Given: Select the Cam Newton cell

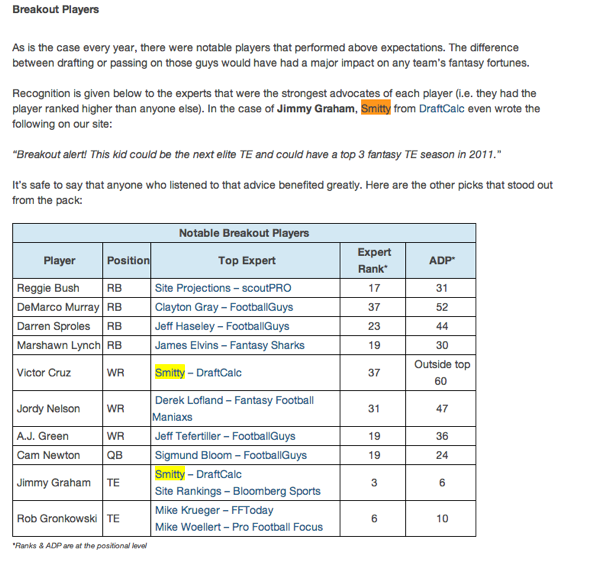Looking at the screenshot, I should coord(58,455).
